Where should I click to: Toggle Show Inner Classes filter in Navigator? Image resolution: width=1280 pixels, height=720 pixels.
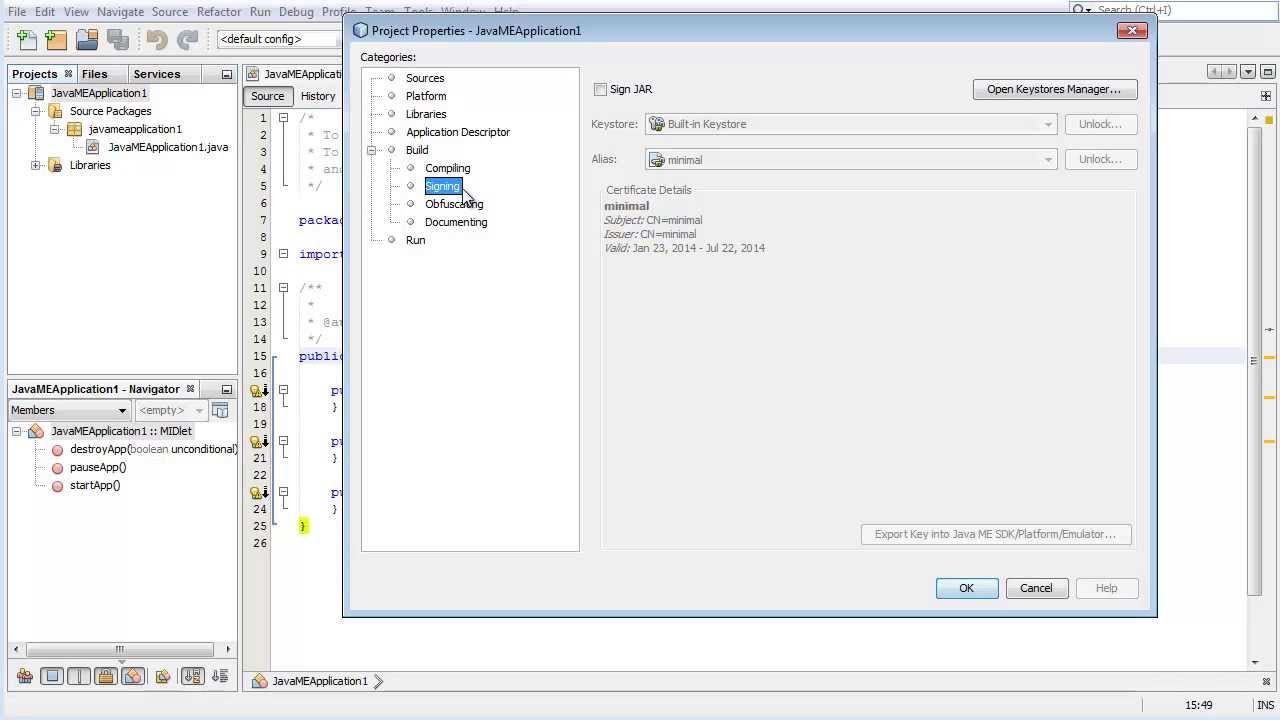pos(132,676)
